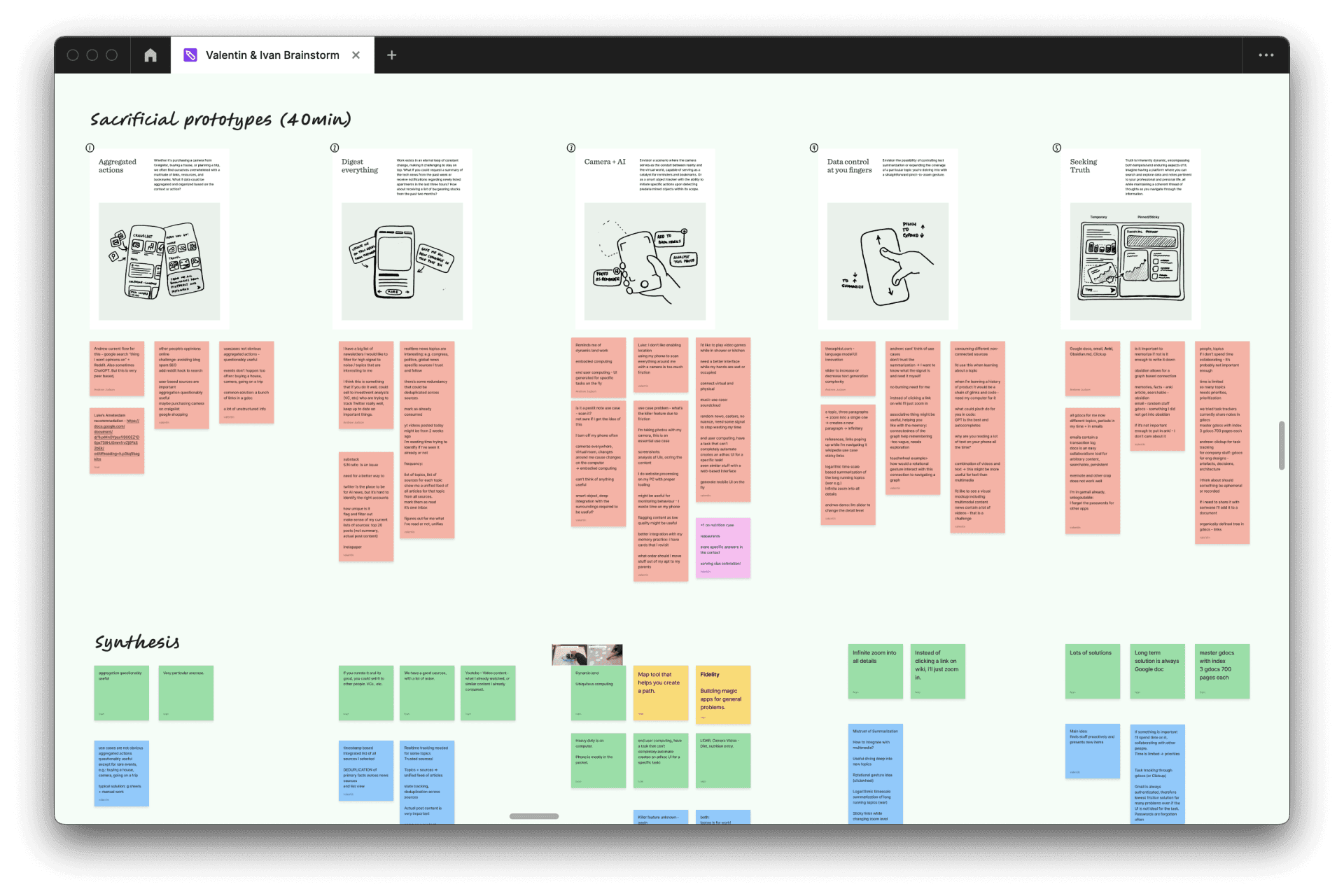Click the horizontal scrollbar at canvas bottom
The width and height of the screenshot is (1344, 896).
[533, 816]
